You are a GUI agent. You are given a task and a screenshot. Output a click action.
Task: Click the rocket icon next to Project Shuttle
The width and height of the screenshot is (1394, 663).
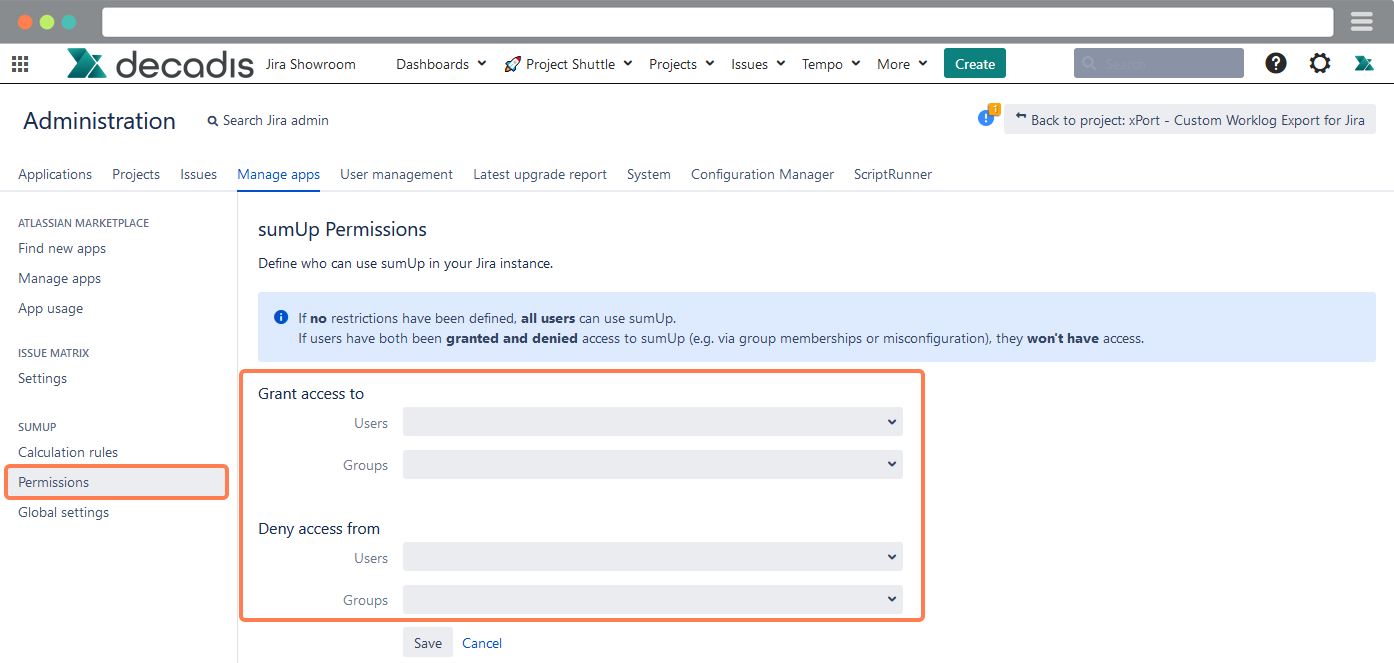[x=511, y=63]
